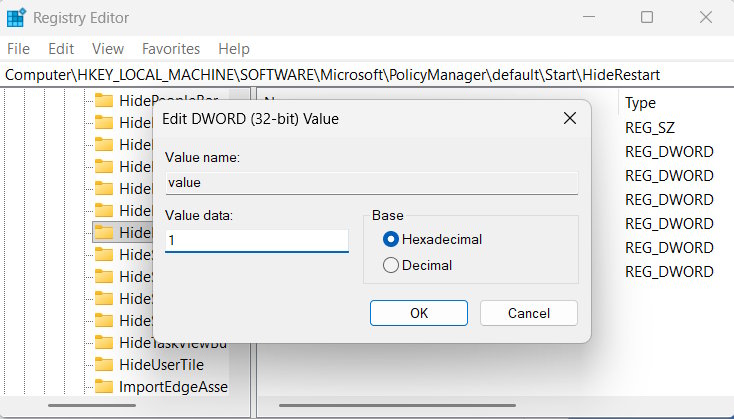Click the HideTaskViewBu folder icon

104,343
